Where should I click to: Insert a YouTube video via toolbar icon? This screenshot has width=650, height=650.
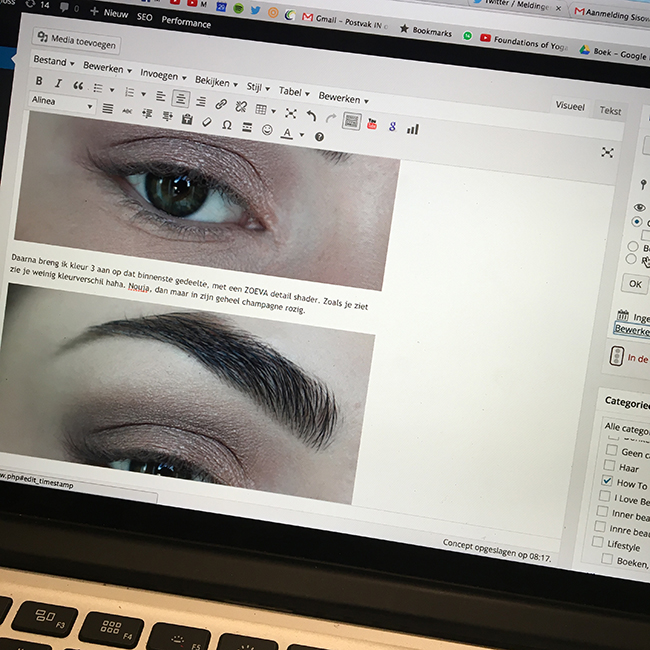[372, 124]
